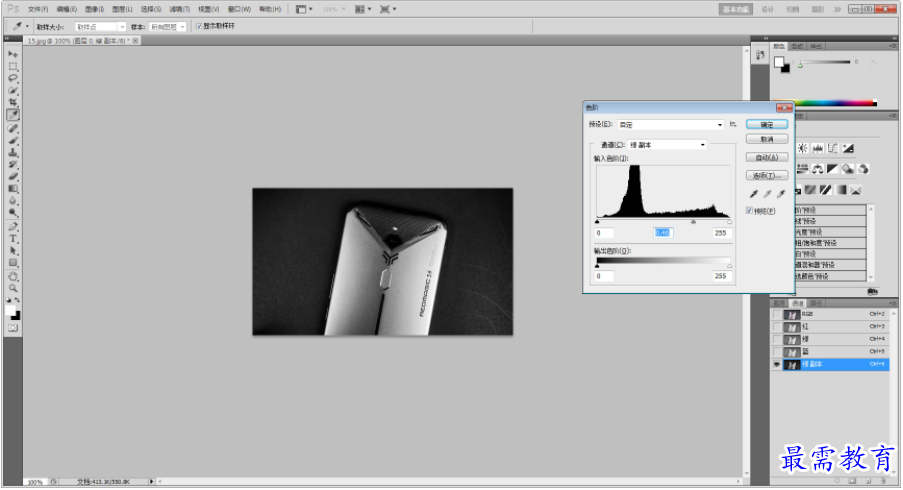Open the Layer menu
This screenshot has height=490, width=903.
click(x=122, y=9)
